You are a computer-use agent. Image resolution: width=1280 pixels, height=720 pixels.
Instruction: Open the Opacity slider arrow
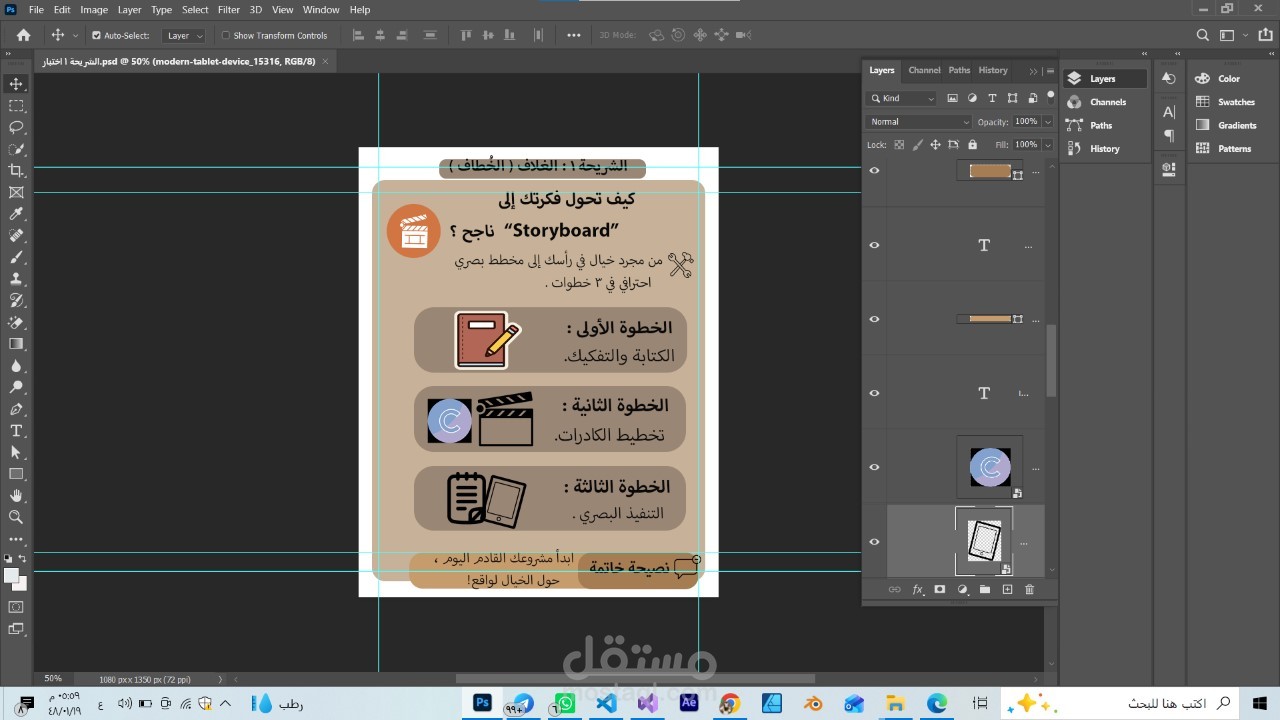pyautogui.click(x=1047, y=122)
